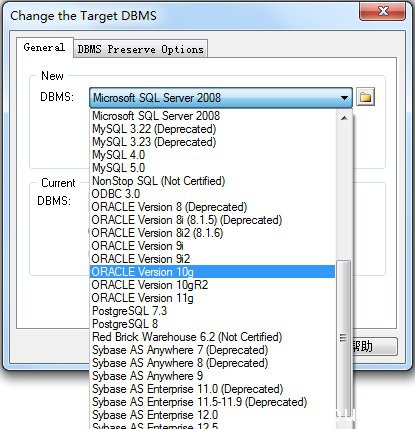Screen dimensions: 415x429
Task: Choose MySQL 3.22 (Deprecated)
Action: coord(213,129)
